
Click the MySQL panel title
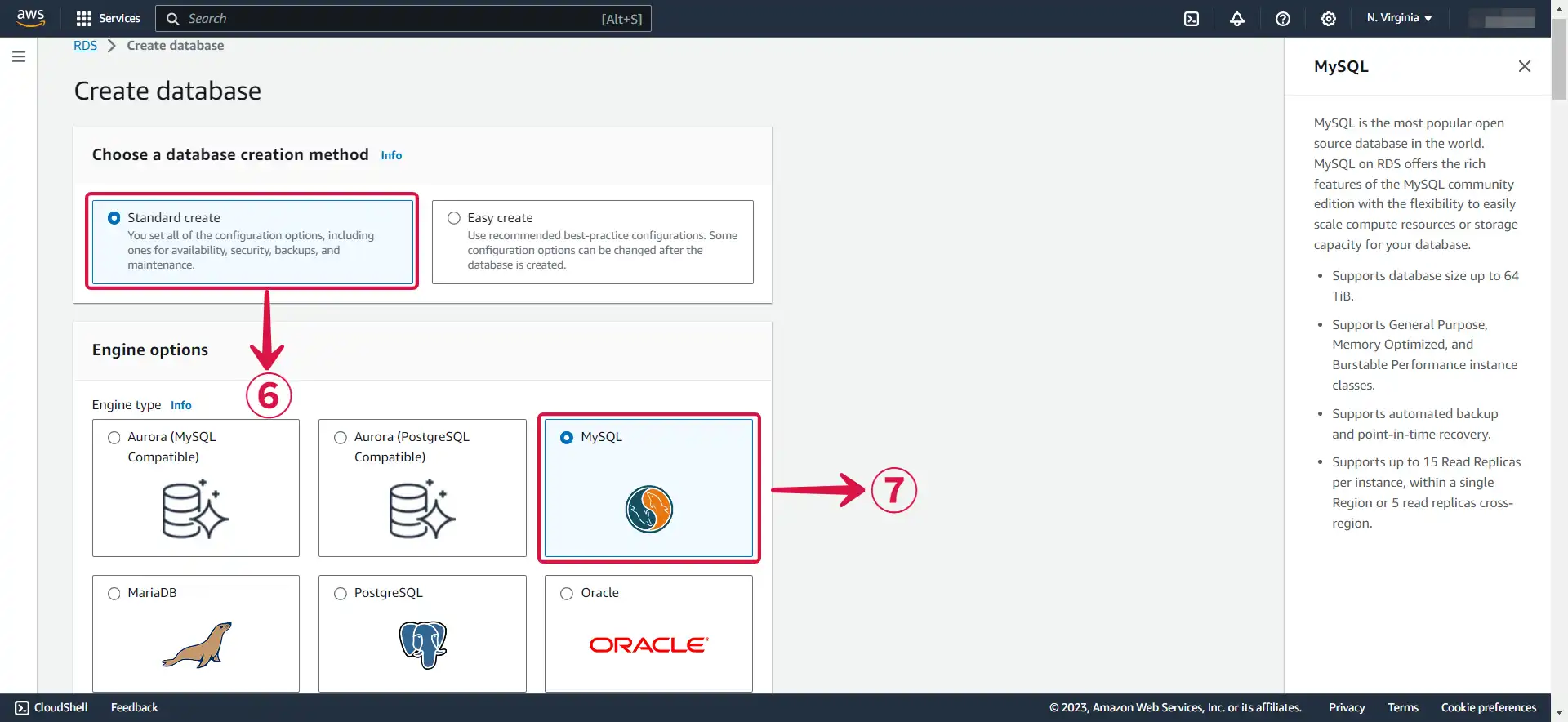(x=1341, y=66)
